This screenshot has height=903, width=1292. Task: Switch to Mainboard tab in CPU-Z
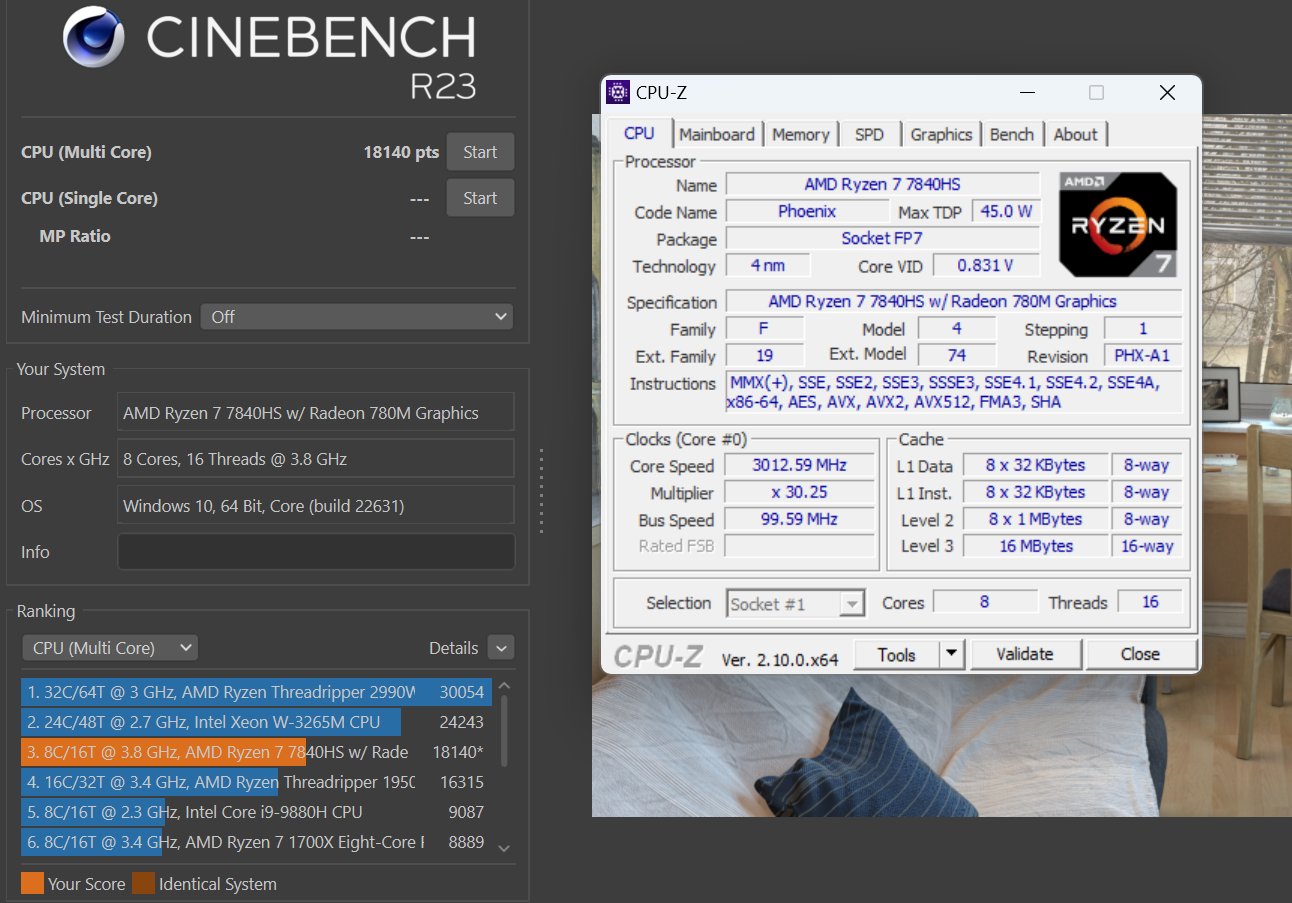(x=717, y=134)
